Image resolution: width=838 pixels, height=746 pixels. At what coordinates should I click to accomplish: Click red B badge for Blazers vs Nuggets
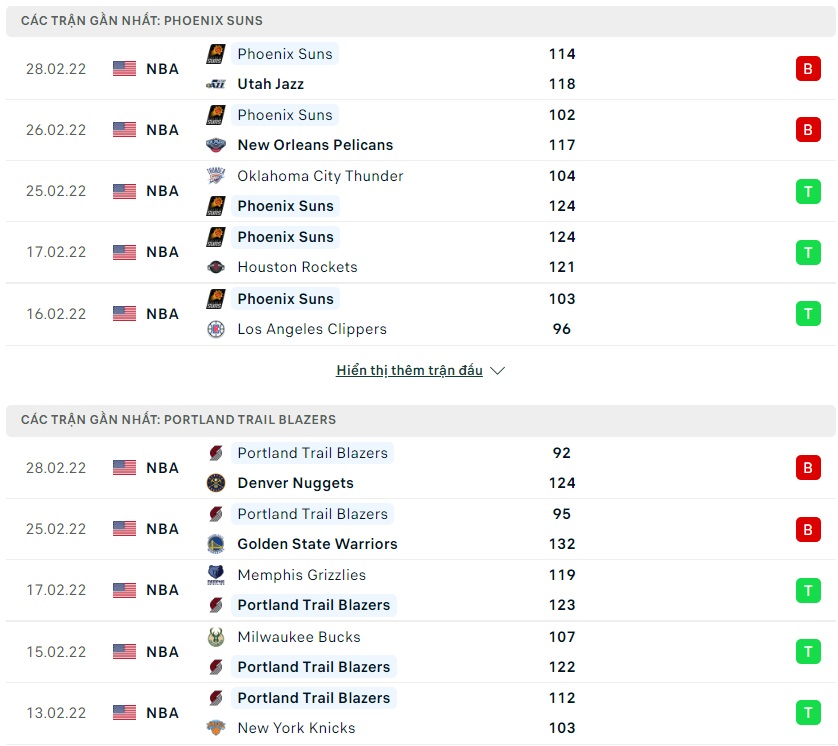pos(807,468)
